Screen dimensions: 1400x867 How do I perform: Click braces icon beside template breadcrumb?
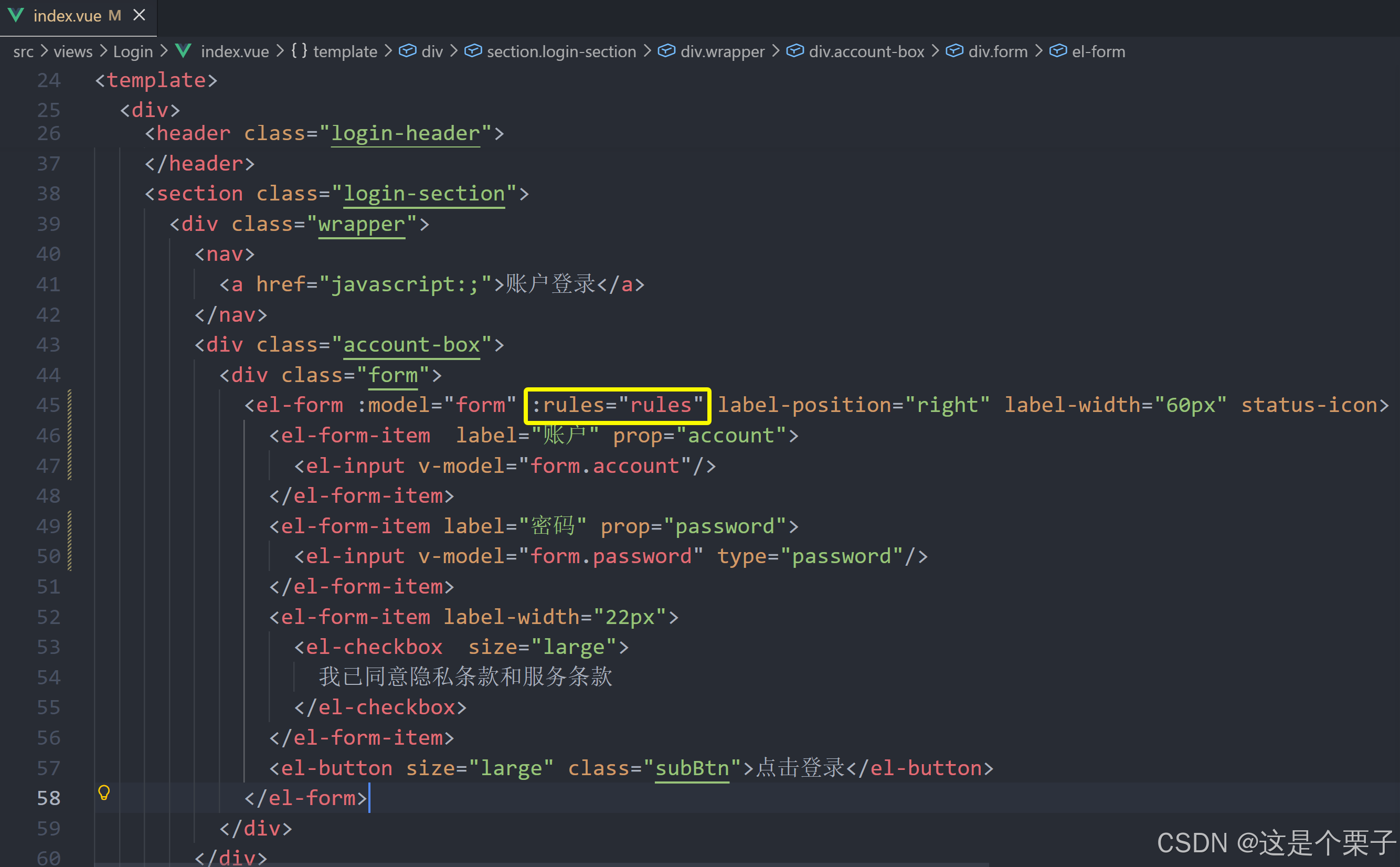pos(299,51)
